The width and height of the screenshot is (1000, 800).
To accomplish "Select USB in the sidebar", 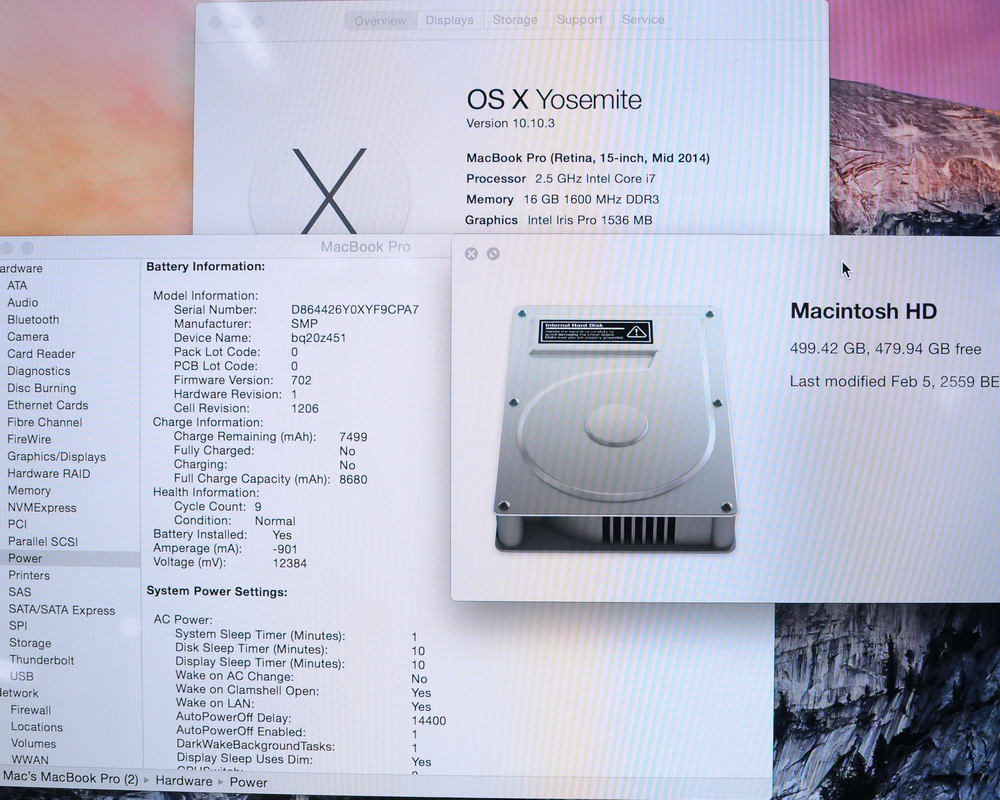I will (22, 676).
